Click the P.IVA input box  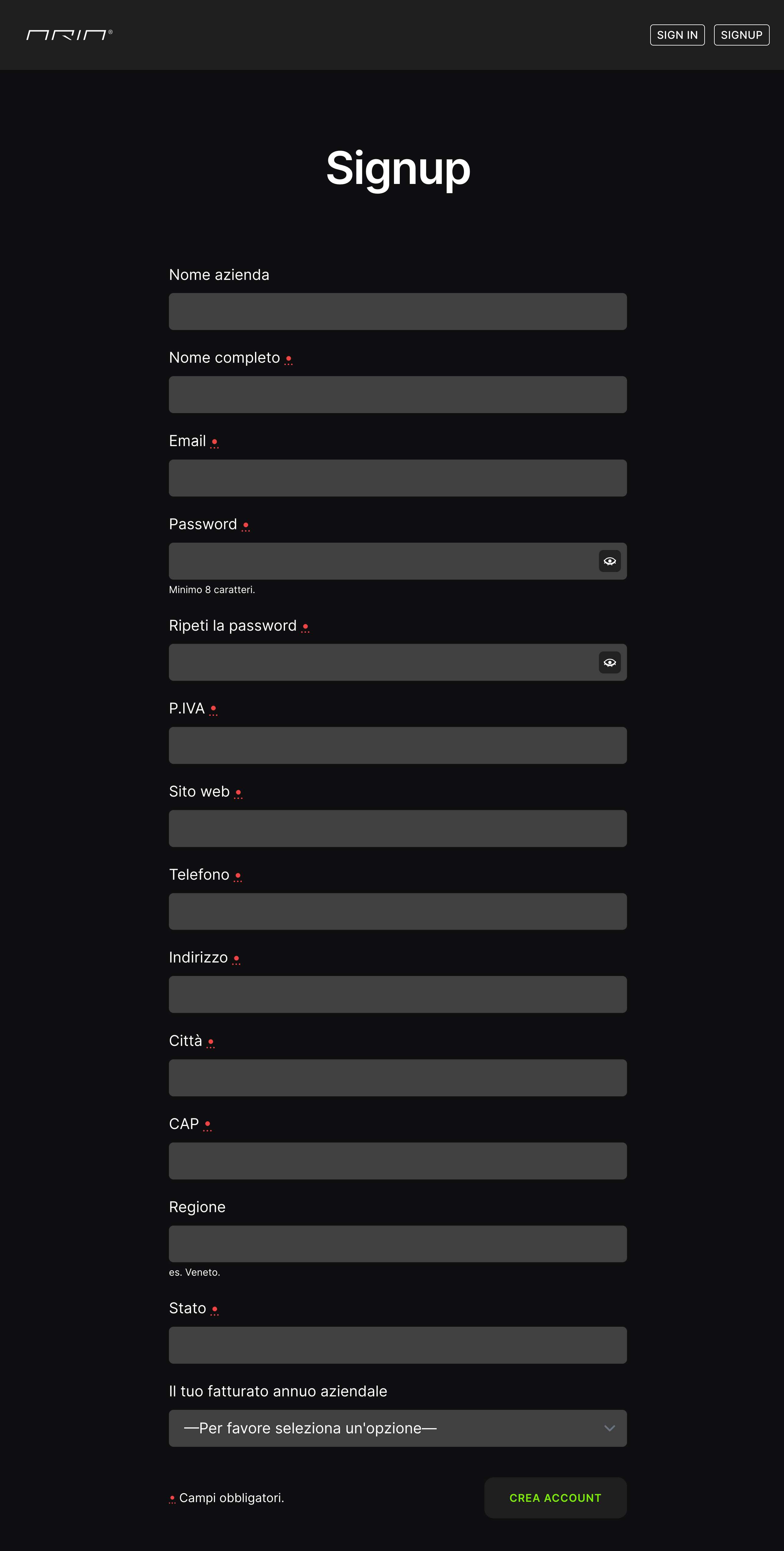coord(398,745)
